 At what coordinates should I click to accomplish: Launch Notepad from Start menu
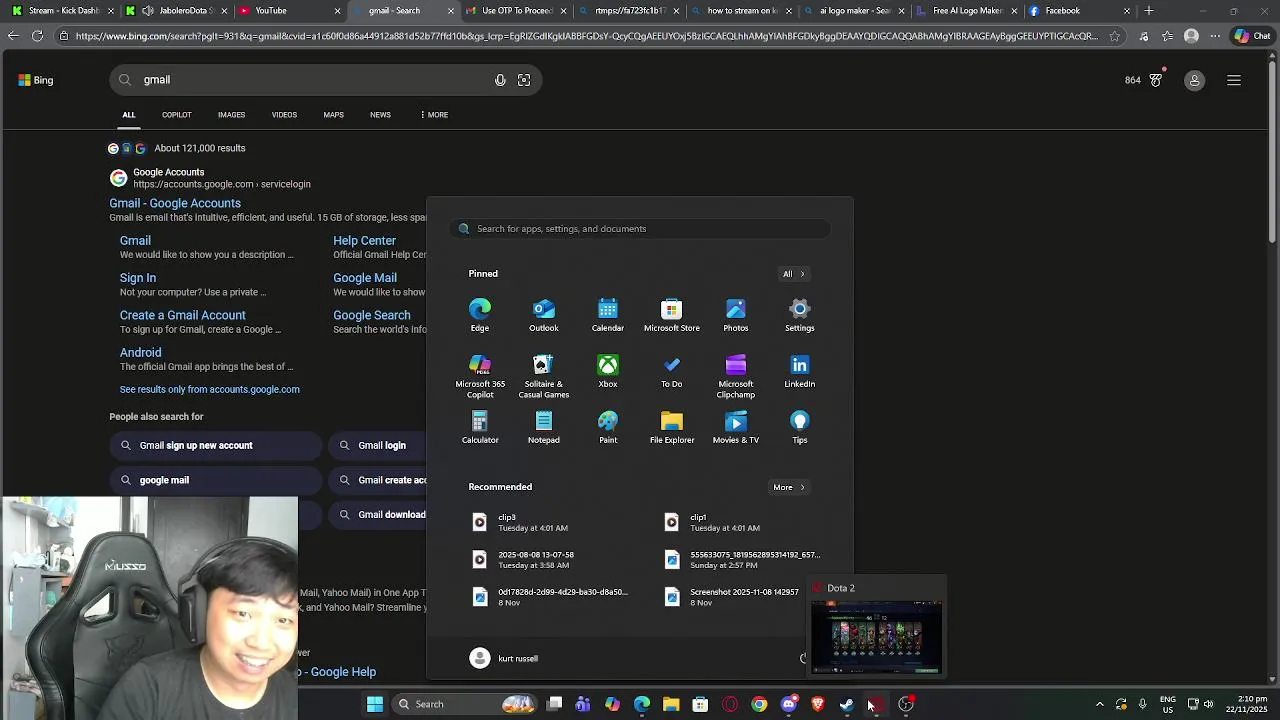[x=544, y=427]
